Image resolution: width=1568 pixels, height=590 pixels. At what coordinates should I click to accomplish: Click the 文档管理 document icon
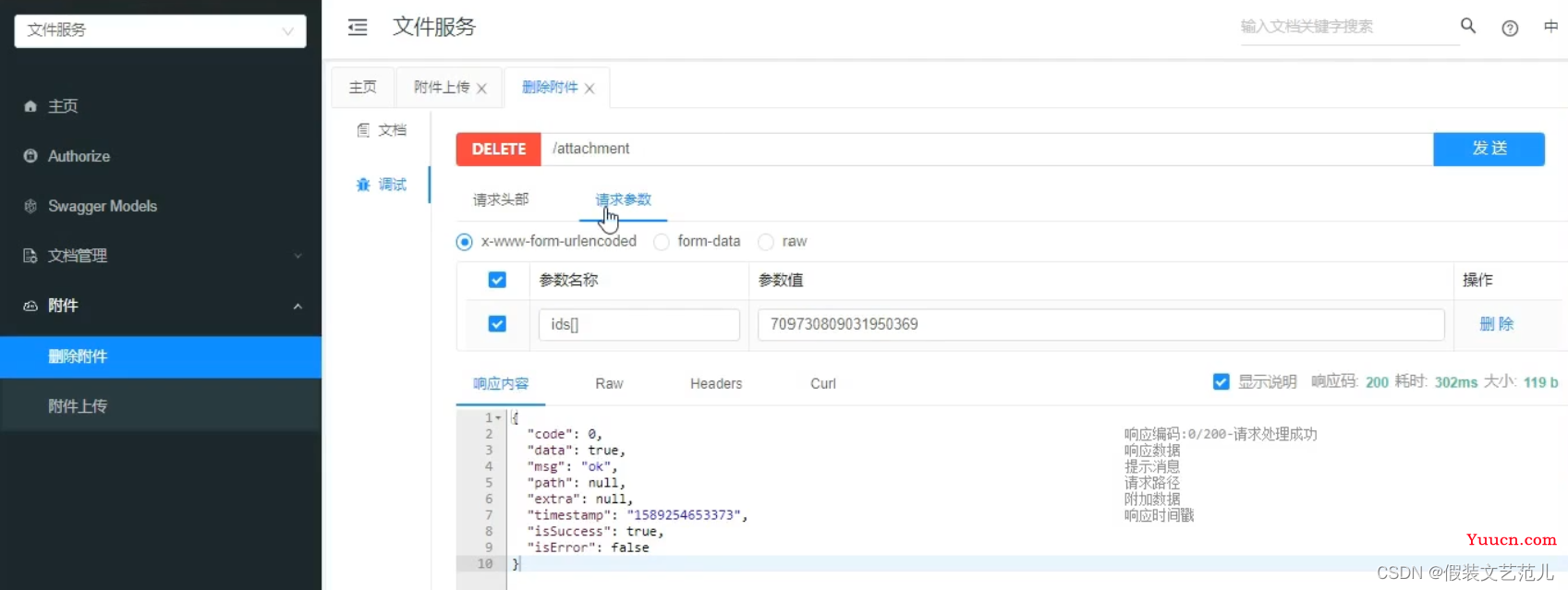[x=30, y=256]
